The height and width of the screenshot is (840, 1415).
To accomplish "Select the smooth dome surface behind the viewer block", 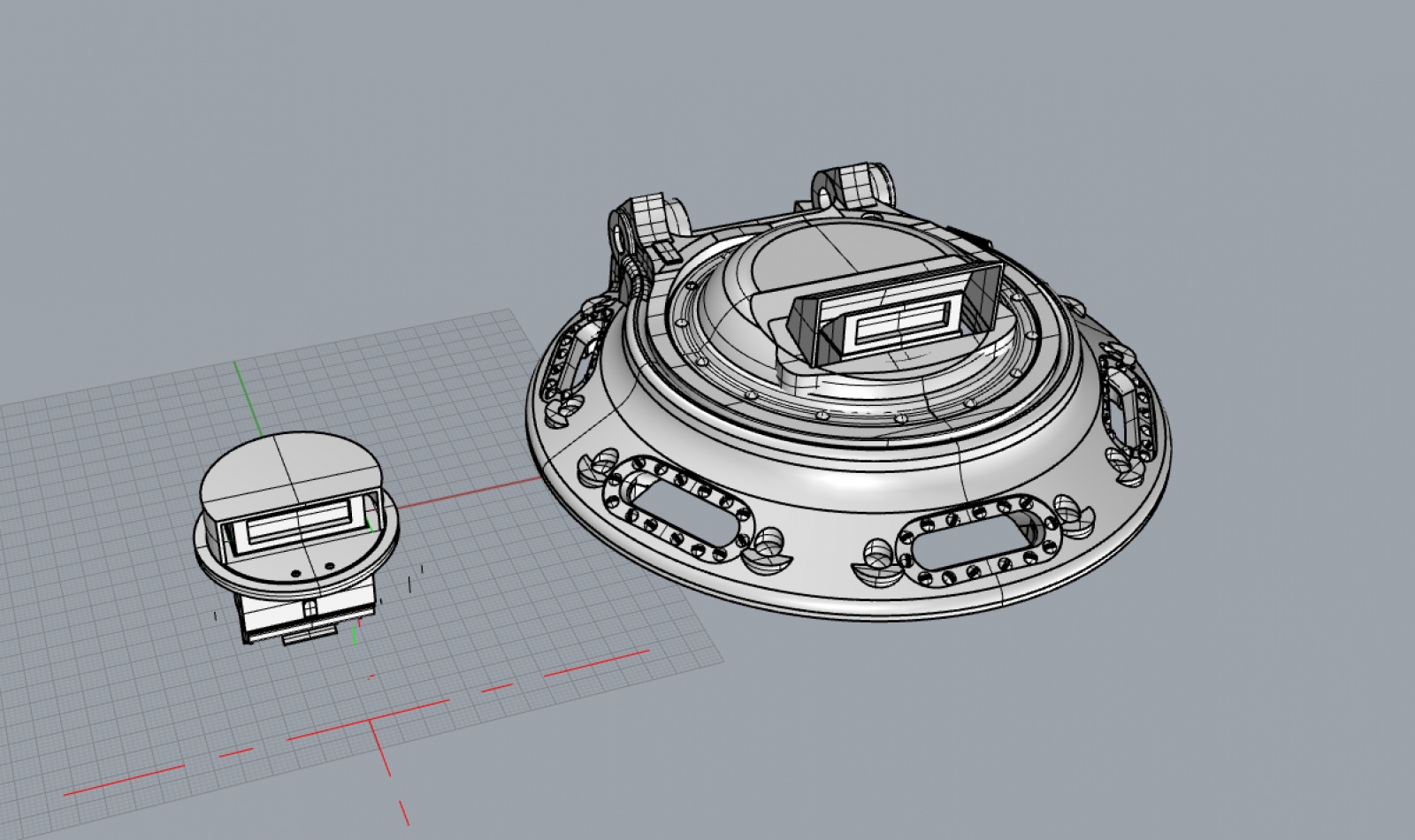I will (796, 256).
